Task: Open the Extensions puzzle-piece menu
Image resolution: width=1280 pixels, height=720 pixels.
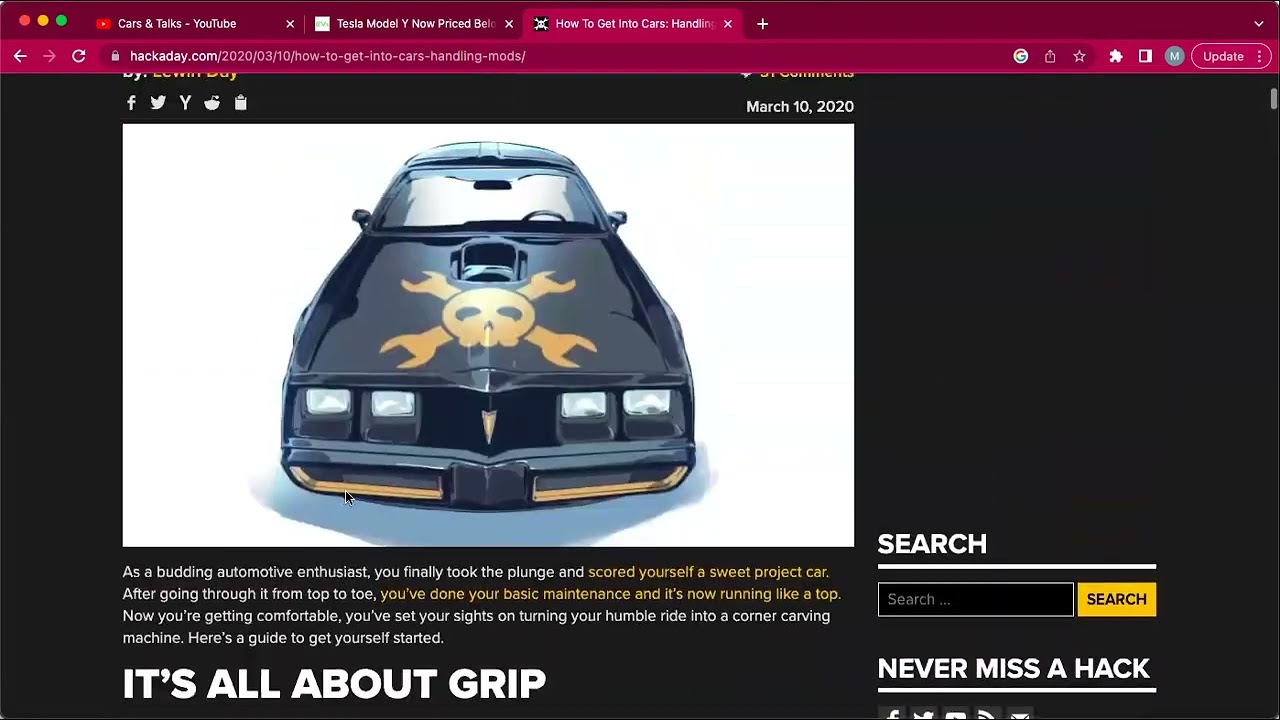Action: point(1116,56)
